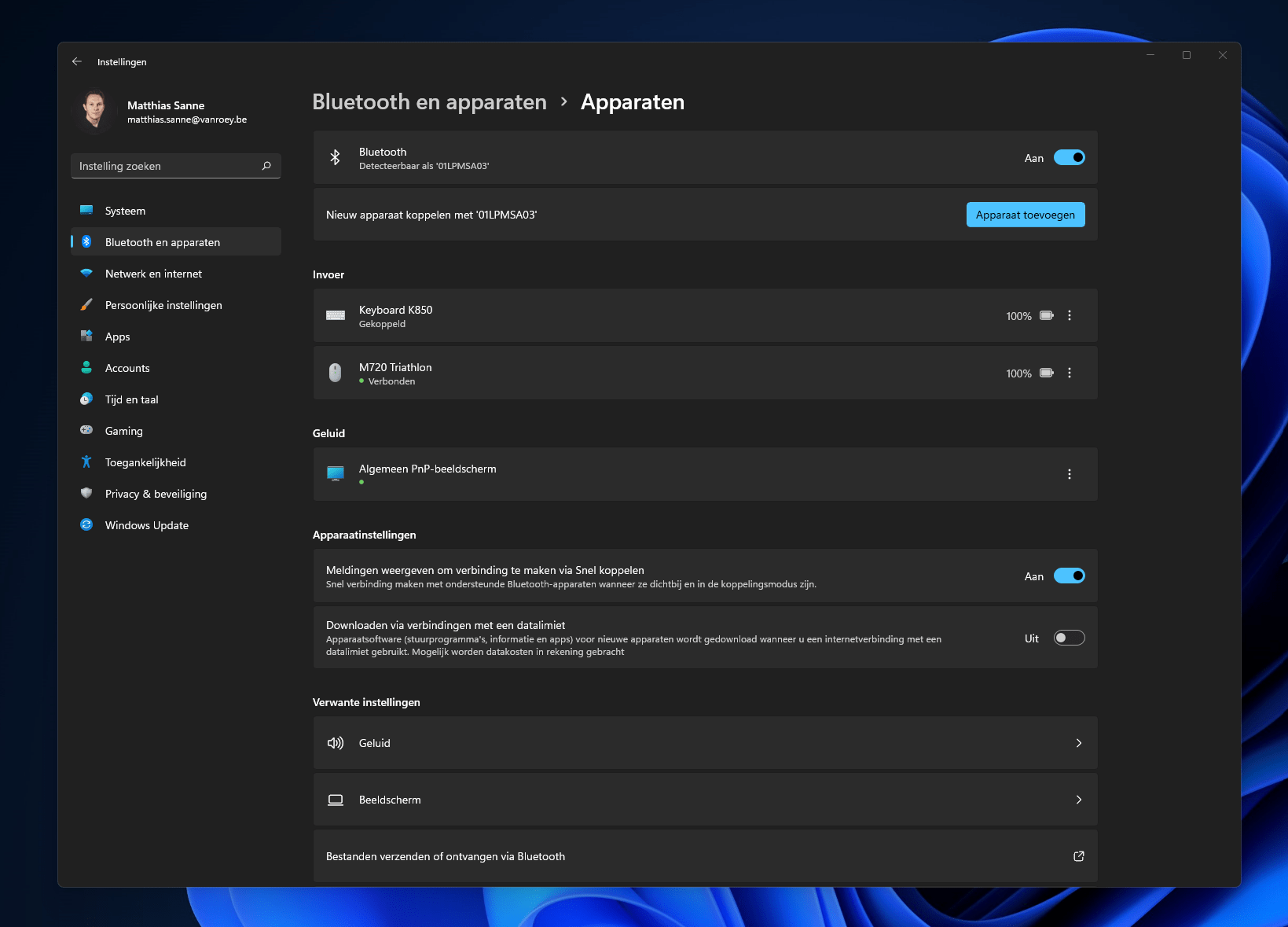
Task: Click the Accounts person icon
Action: [x=86, y=368]
